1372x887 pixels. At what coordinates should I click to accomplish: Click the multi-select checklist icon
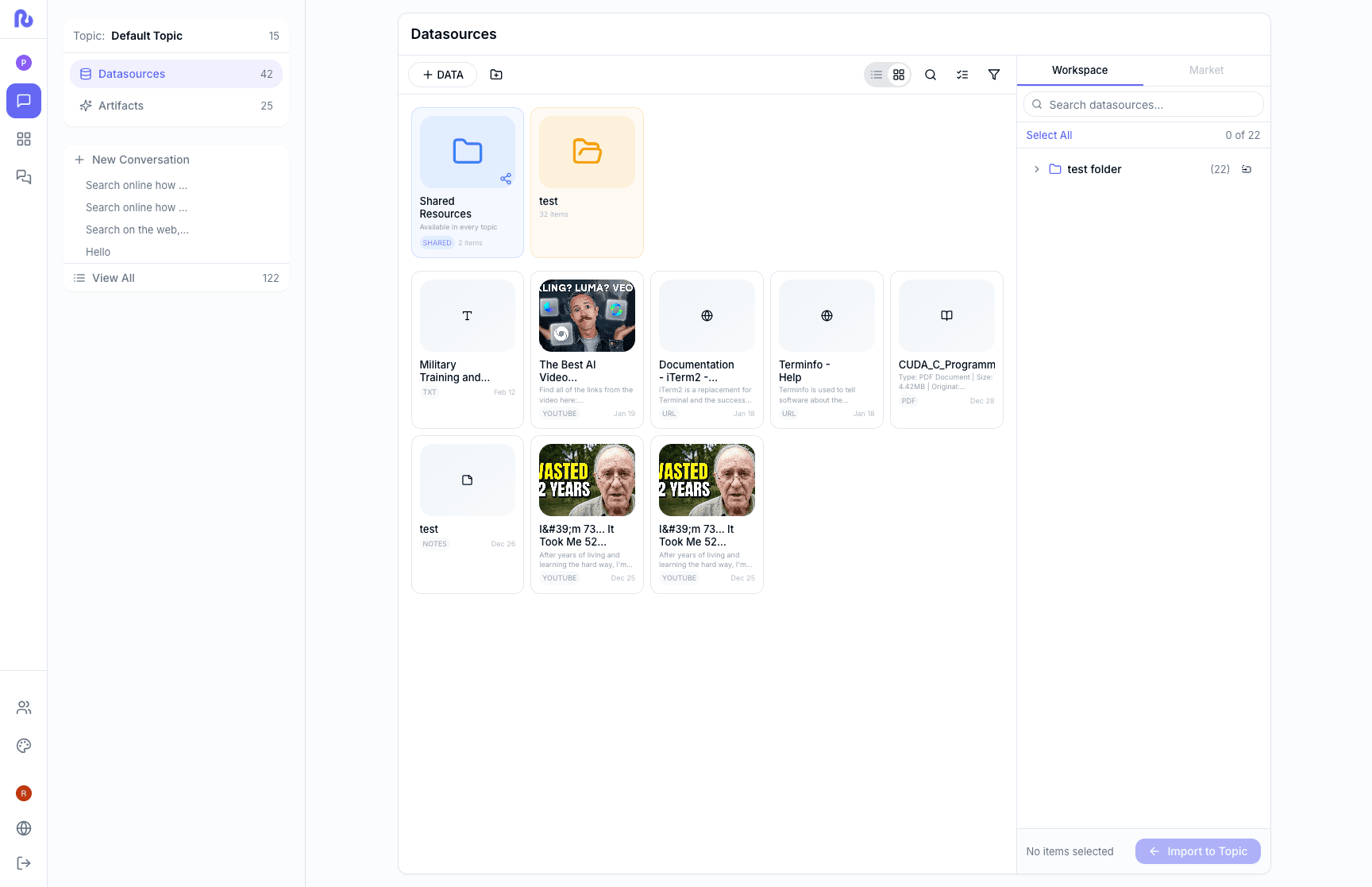(962, 75)
